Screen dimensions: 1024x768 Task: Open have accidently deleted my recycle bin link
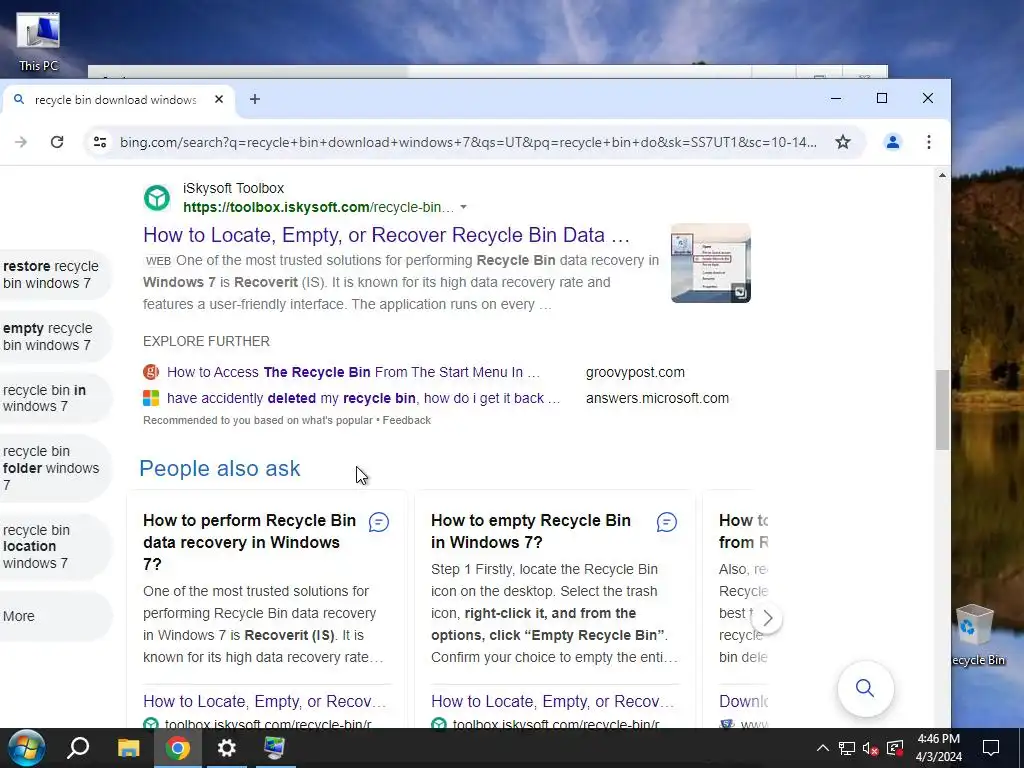click(364, 398)
